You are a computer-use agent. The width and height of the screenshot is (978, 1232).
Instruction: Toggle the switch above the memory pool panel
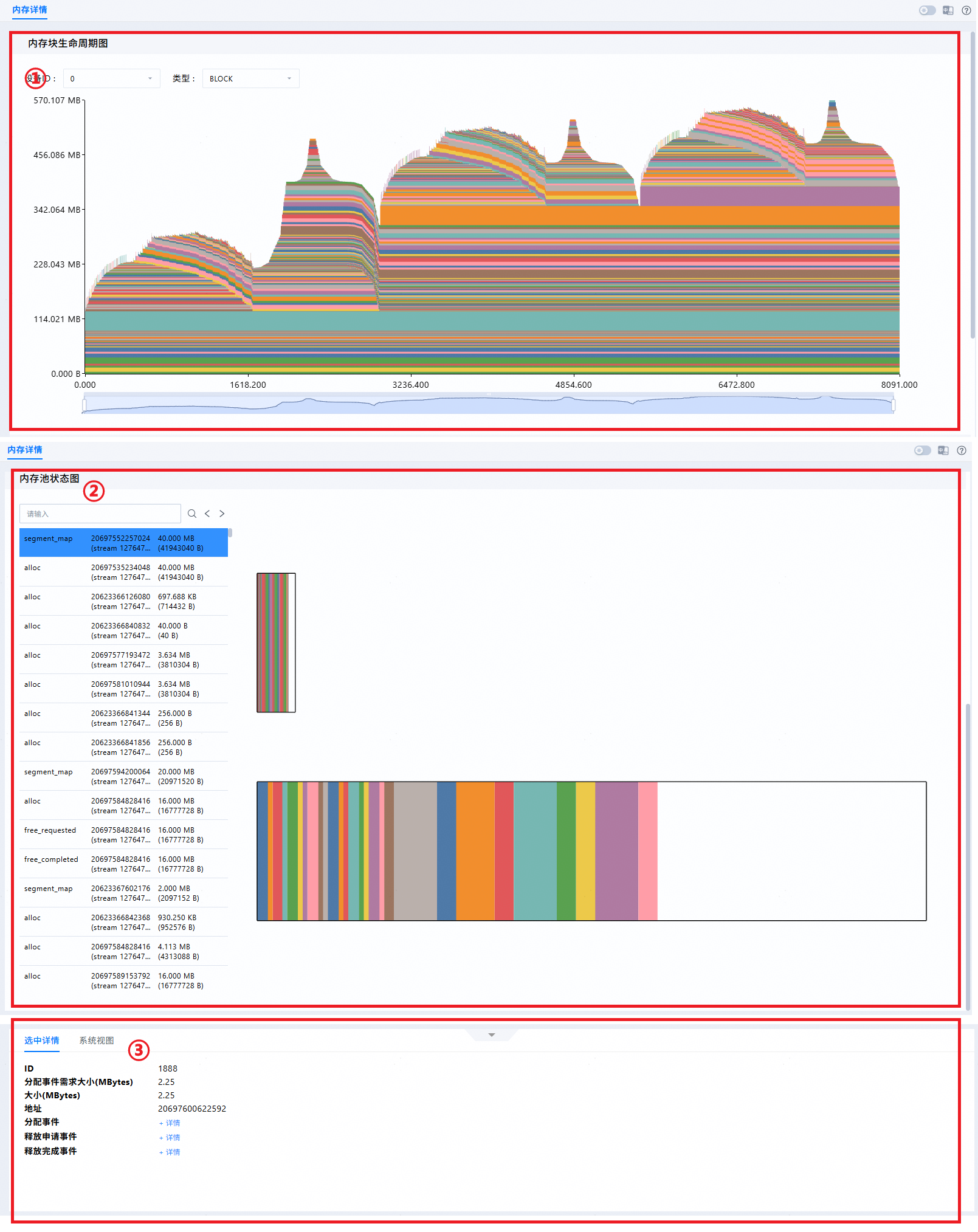[923, 450]
